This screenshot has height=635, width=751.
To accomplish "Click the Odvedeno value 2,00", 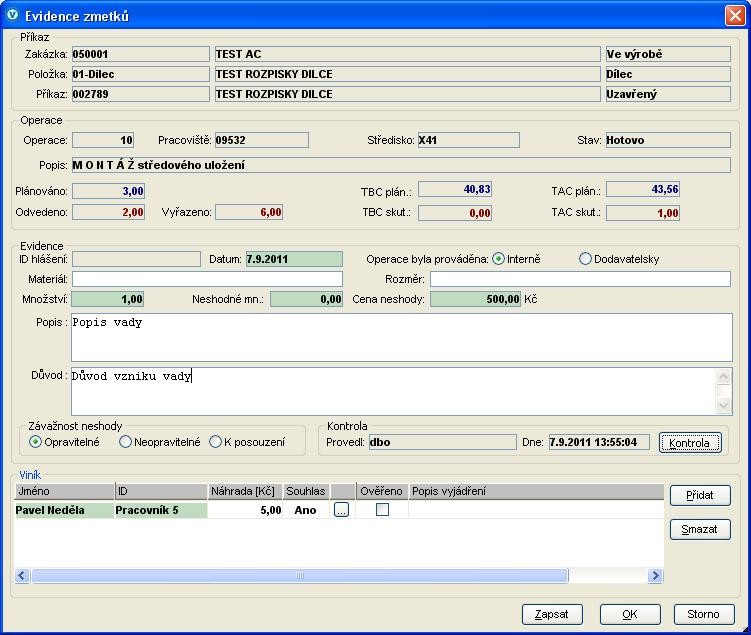I will pyautogui.click(x=108, y=212).
